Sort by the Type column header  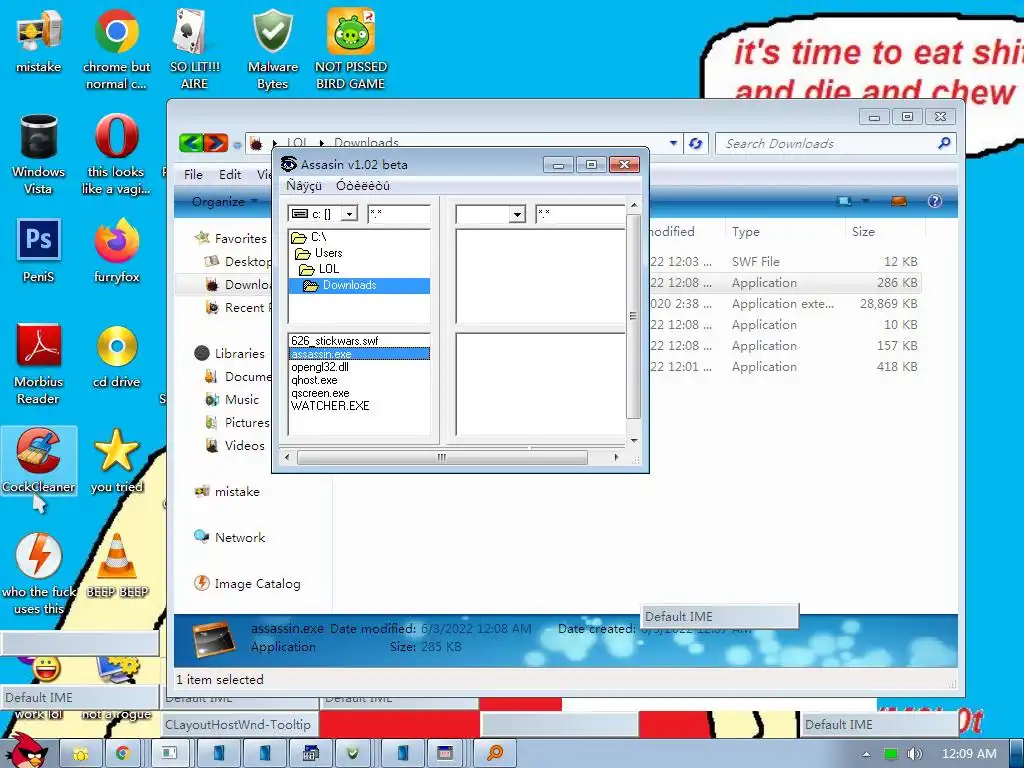pyautogui.click(x=784, y=231)
